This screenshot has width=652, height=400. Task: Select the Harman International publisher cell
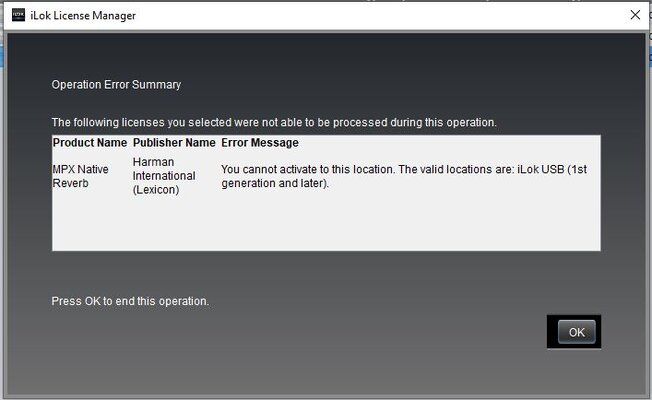(x=164, y=176)
